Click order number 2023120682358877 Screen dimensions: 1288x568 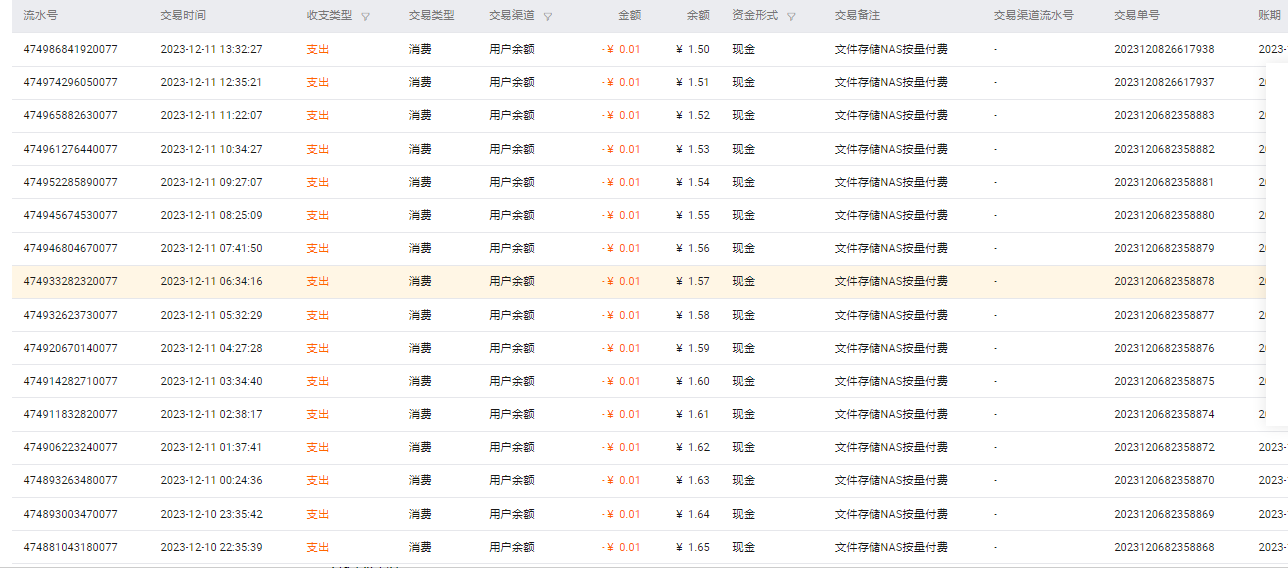tap(1164, 316)
